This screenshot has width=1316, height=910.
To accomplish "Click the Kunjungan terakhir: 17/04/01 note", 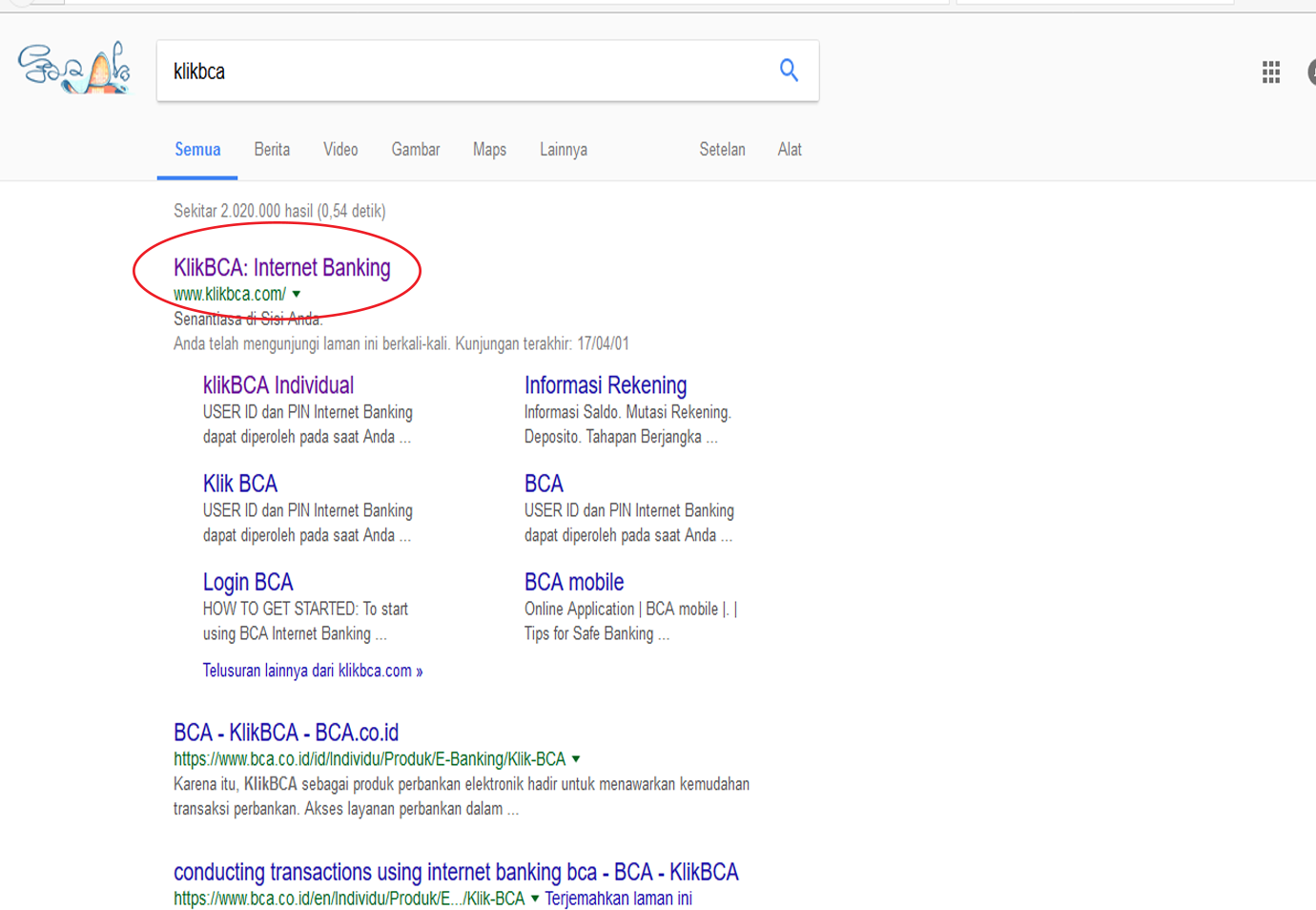I will tap(542, 343).
